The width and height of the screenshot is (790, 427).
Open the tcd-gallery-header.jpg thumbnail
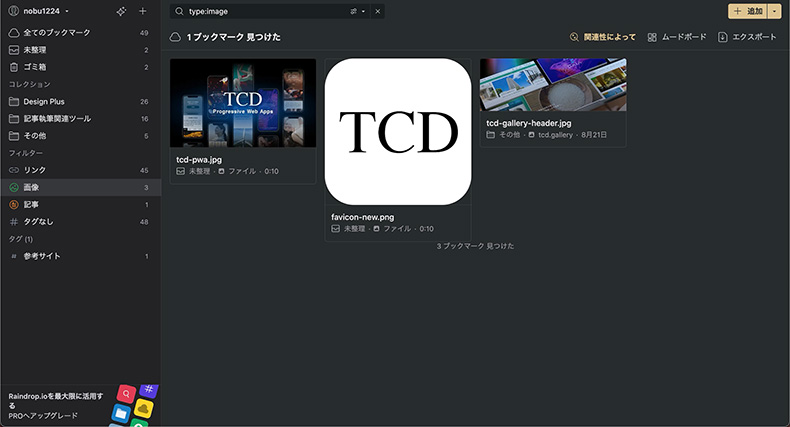tap(553, 85)
